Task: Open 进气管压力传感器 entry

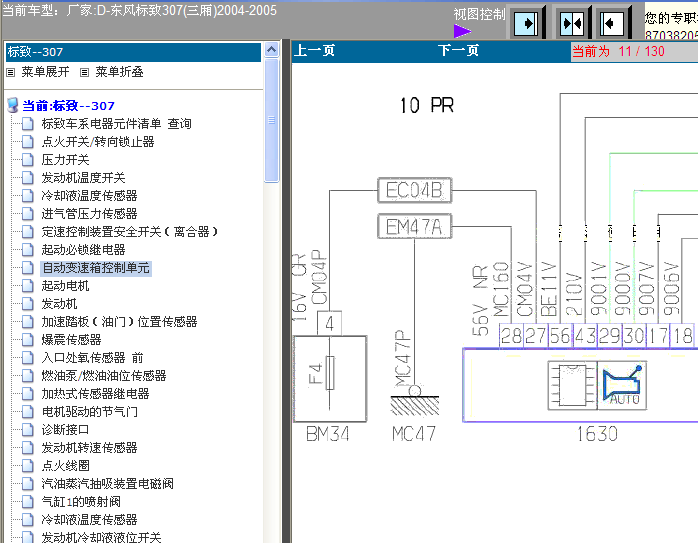Action: tap(89, 214)
